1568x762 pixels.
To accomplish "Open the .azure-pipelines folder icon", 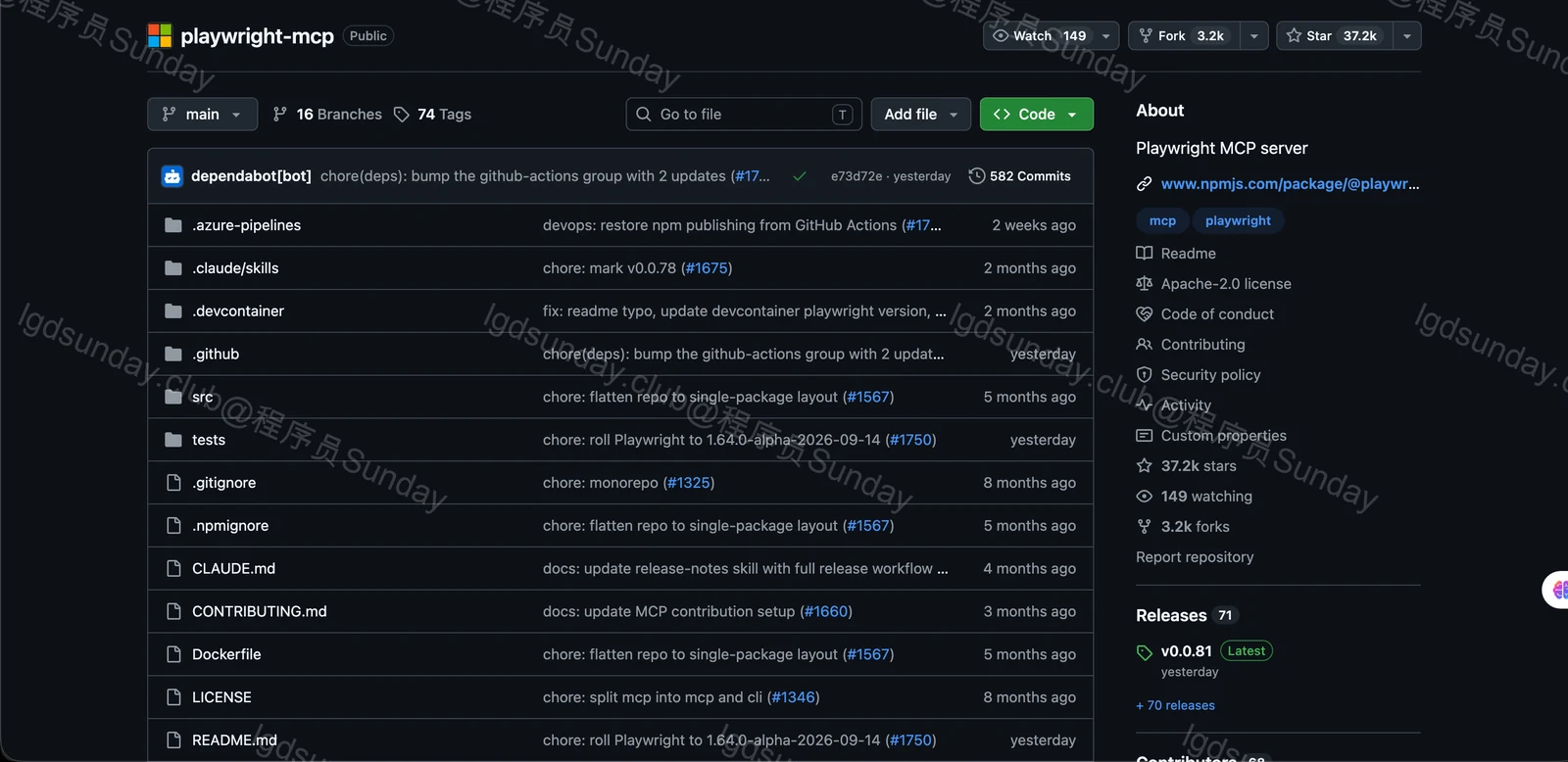I will (173, 225).
